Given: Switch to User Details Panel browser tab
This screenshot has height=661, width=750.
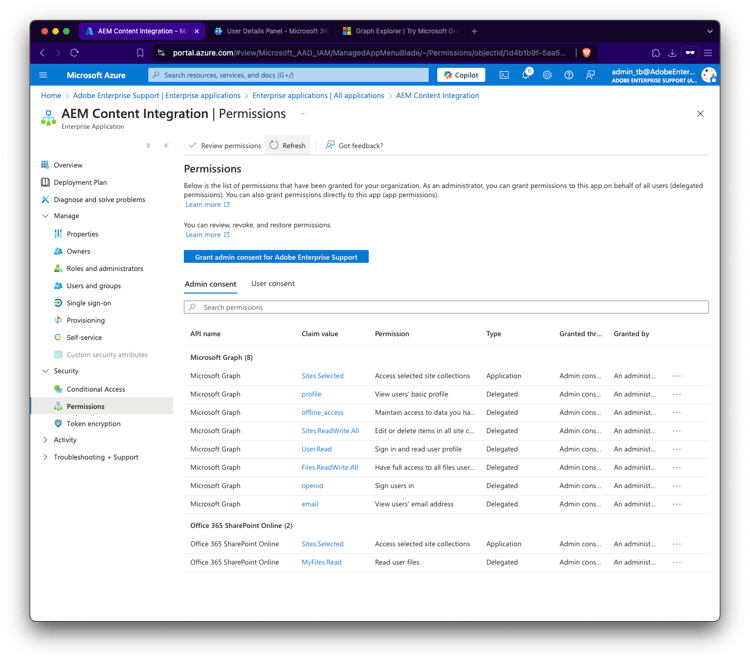Looking at the screenshot, I should pyautogui.click(x=271, y=31).
